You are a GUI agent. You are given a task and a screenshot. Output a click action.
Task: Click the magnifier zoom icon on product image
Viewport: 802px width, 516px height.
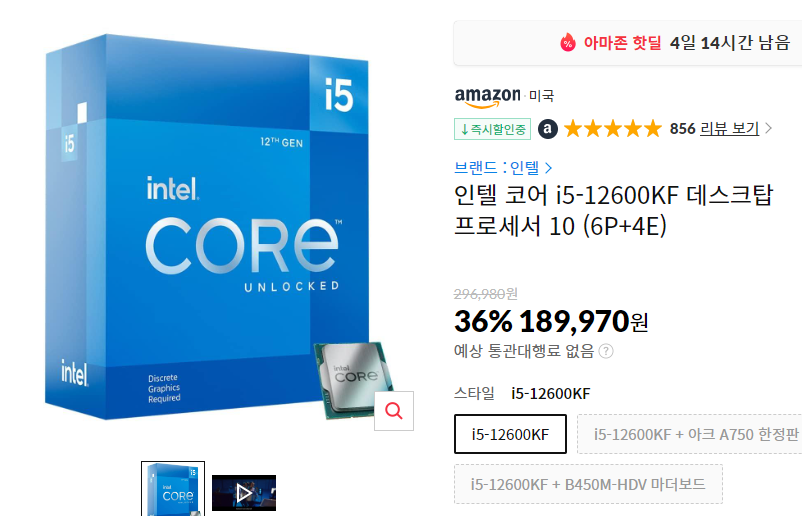(394, 411)
